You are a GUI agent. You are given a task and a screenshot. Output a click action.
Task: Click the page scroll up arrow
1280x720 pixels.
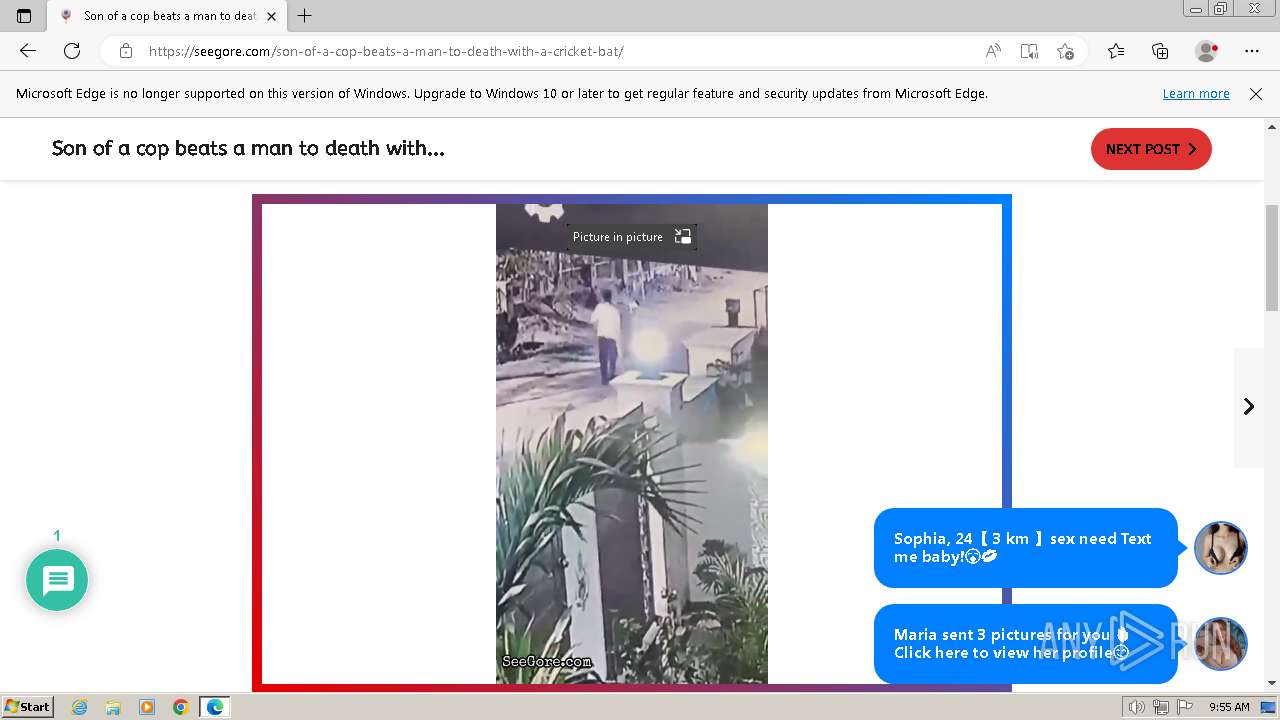pyautogui.click(x=1272, y=127)
